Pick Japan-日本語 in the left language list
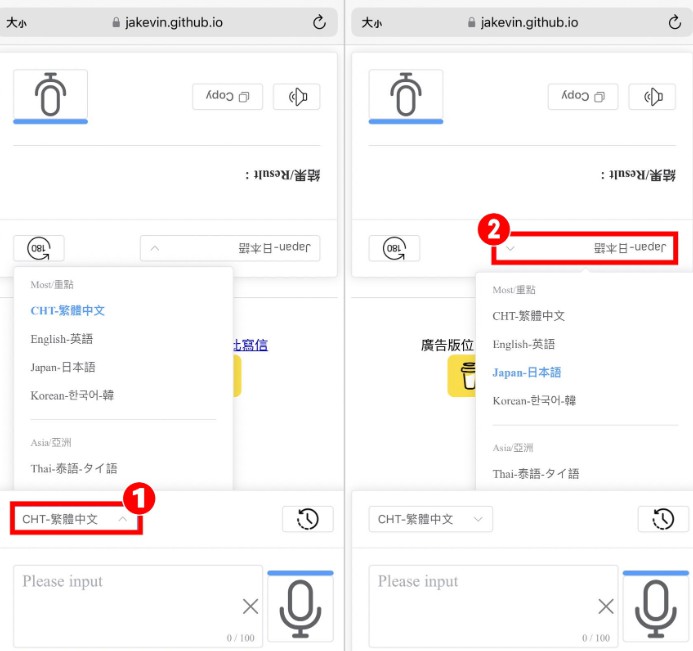Screen dimensions: 693x651 63,367
